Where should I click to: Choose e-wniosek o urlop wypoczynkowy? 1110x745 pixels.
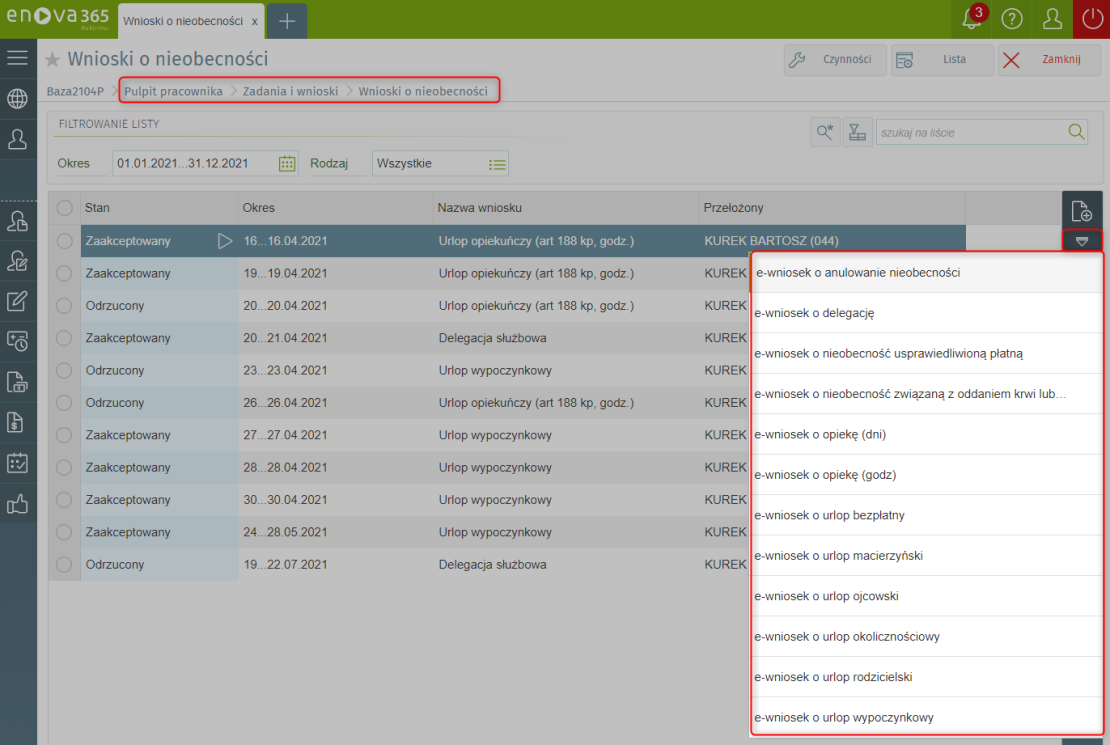point(845,717)
